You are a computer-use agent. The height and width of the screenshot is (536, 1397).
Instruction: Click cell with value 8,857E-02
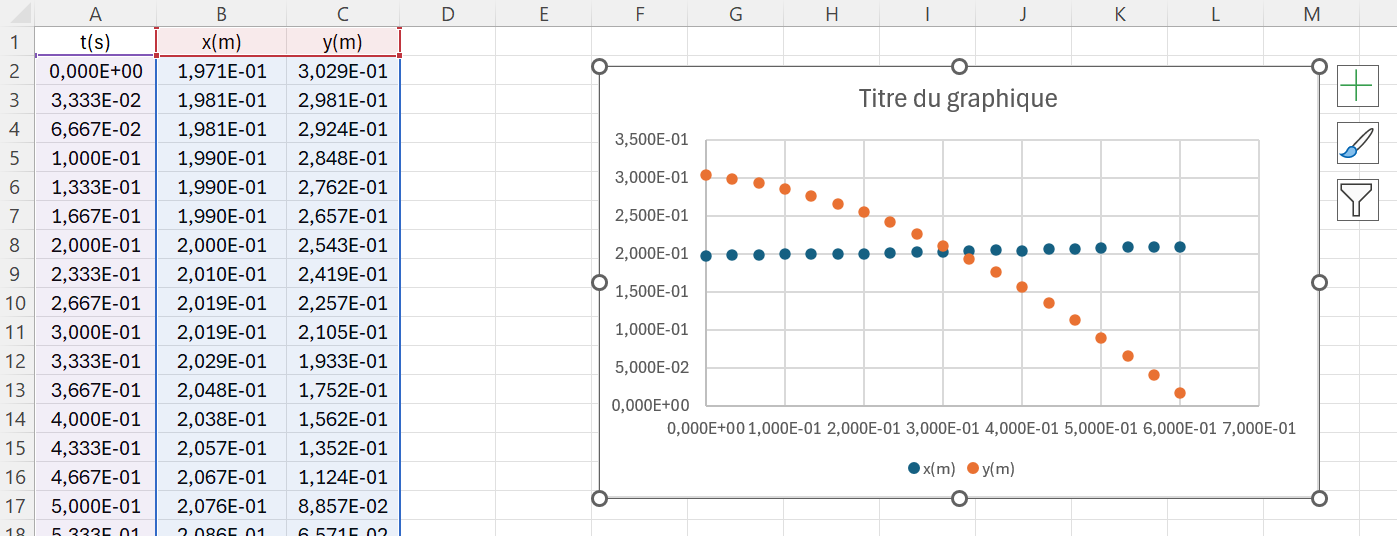coord(343,506)
